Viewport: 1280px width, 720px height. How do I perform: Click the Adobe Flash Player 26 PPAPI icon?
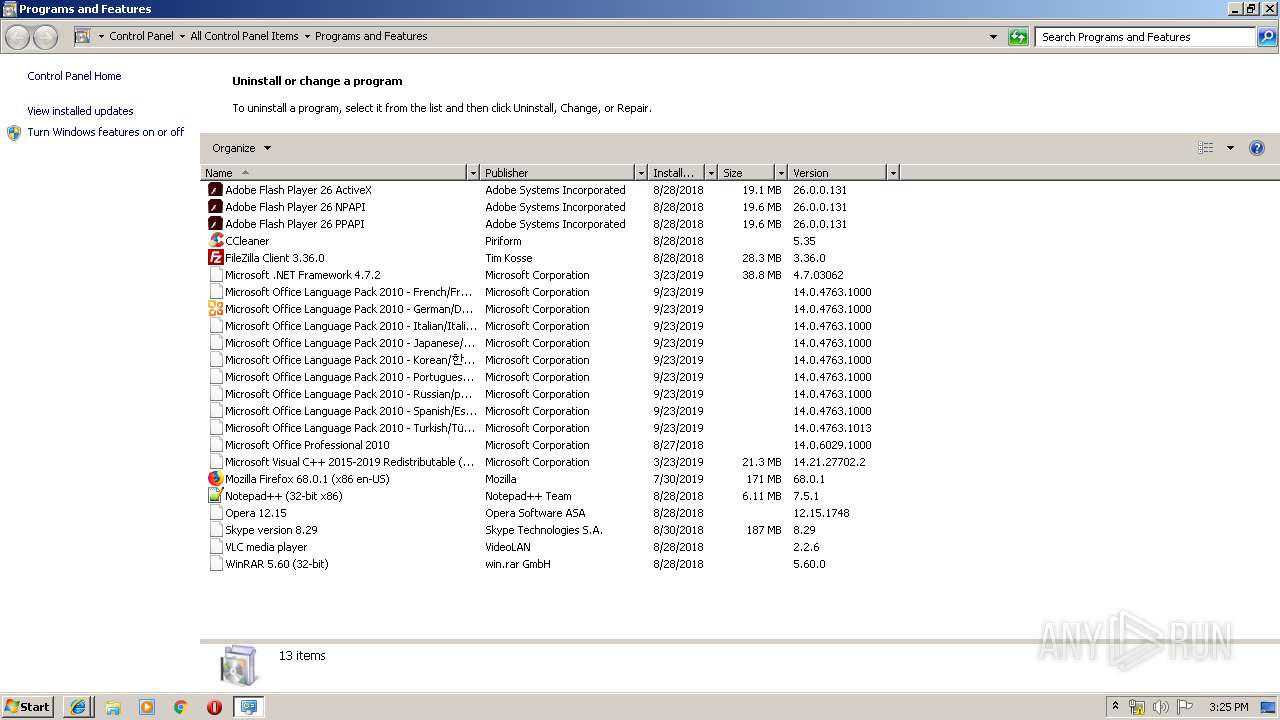[x=215, y=224]
